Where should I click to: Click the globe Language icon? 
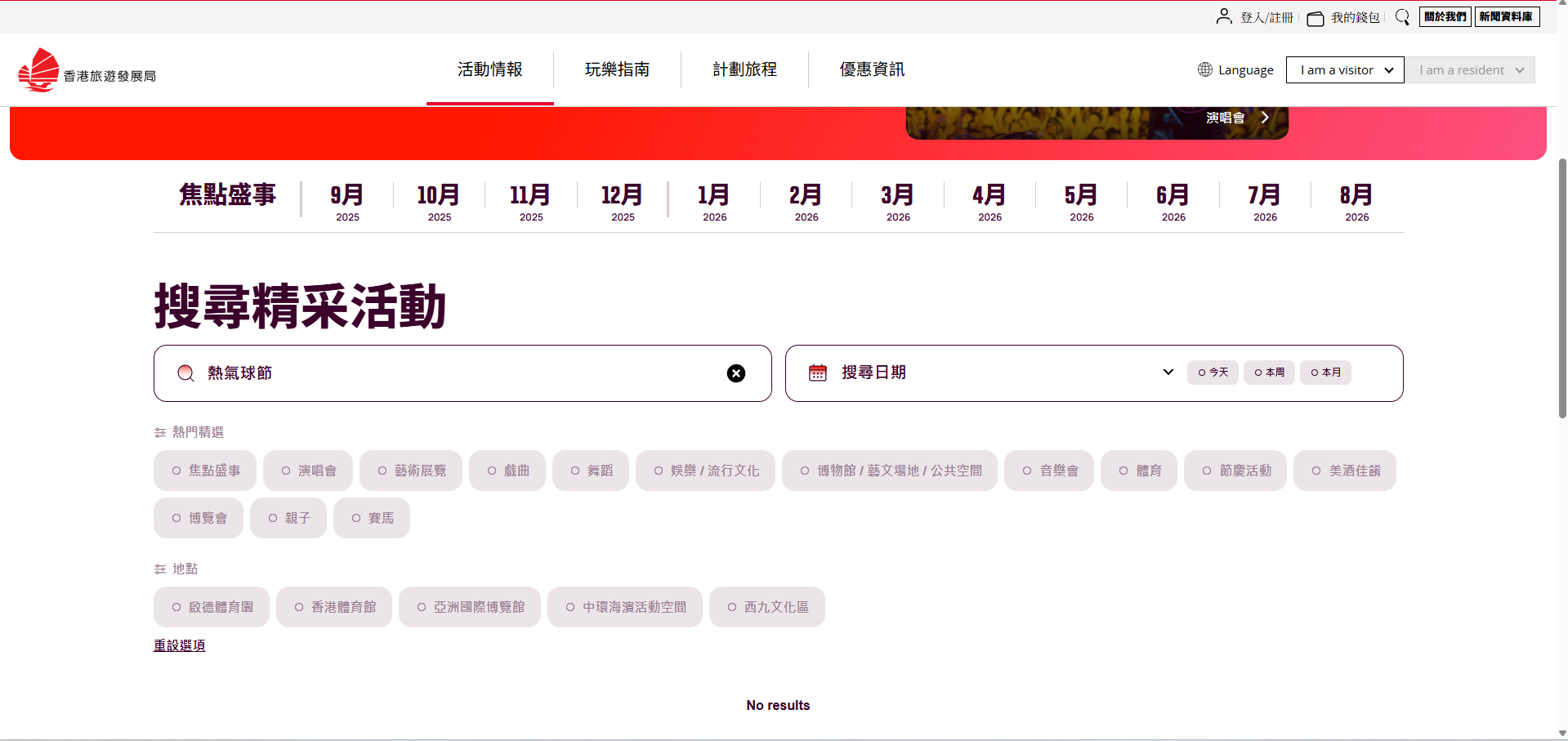pos(1204,69)
